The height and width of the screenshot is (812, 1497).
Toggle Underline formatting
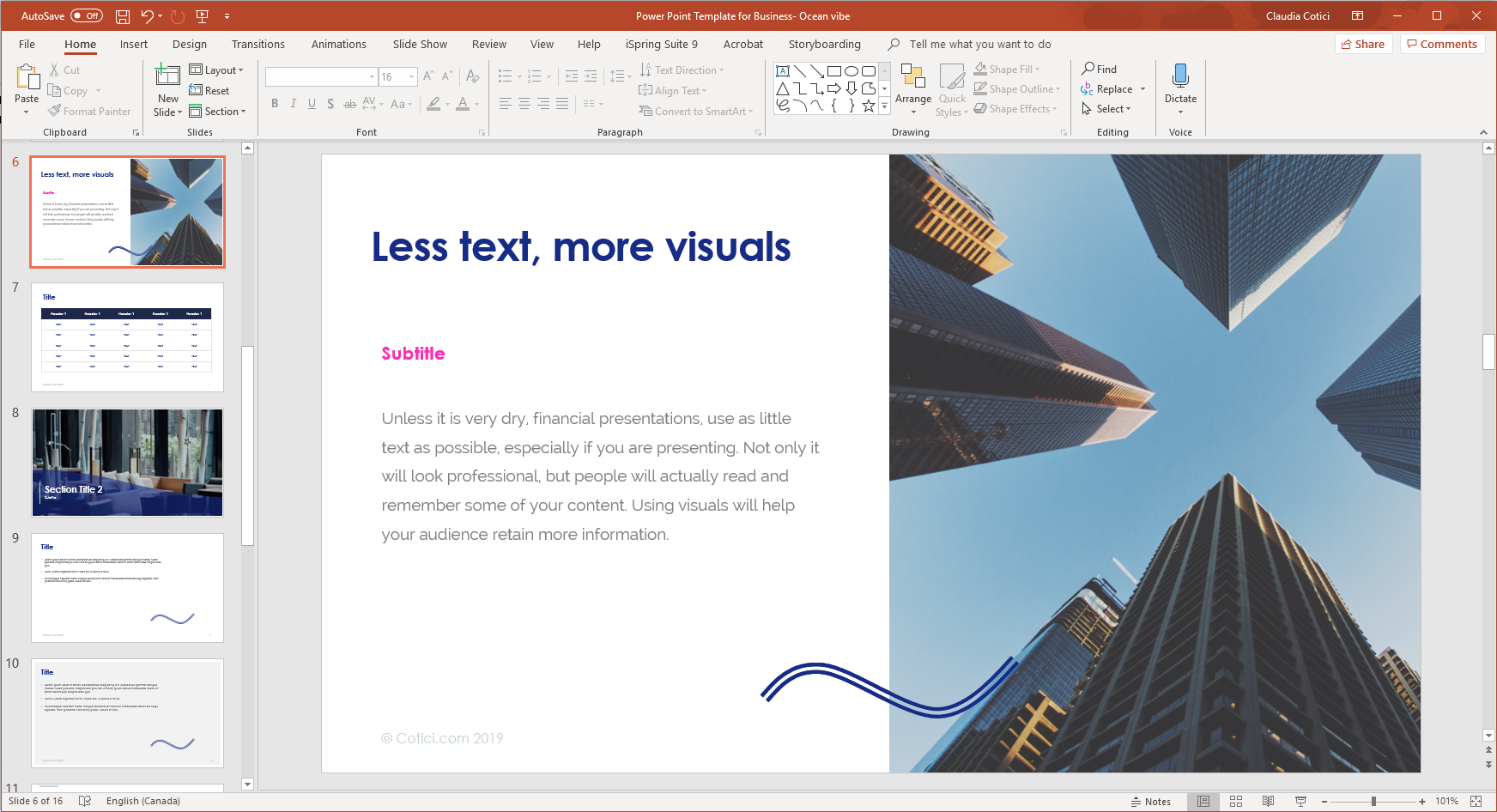click(x=312, y=104)
